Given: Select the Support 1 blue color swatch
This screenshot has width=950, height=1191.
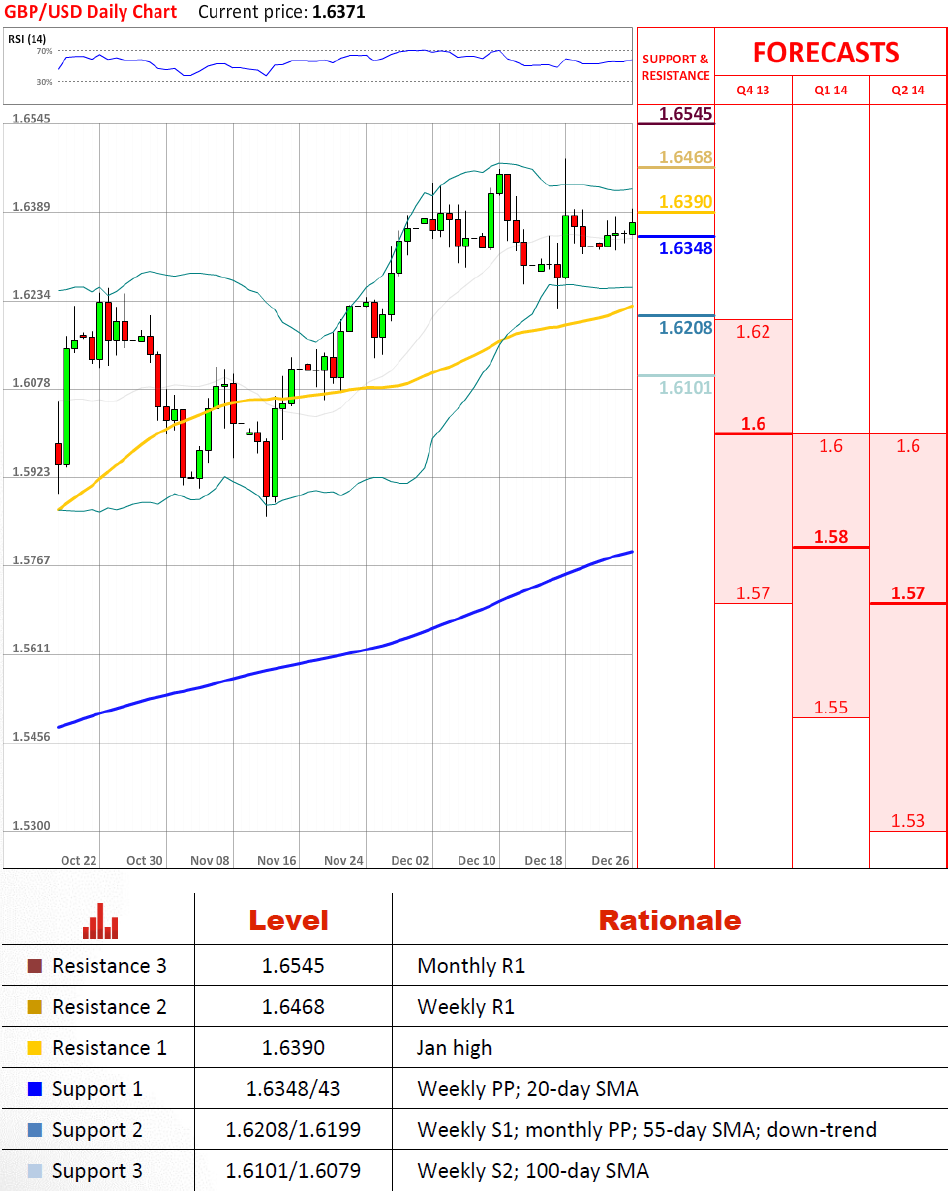Looking at the screenshot, I should pyautogui.click(x=34, y=1089).
